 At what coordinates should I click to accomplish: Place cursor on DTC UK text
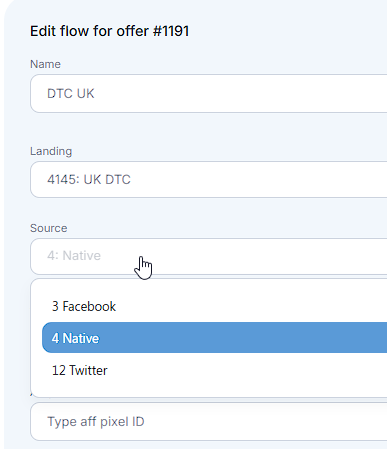click(71, 94)
